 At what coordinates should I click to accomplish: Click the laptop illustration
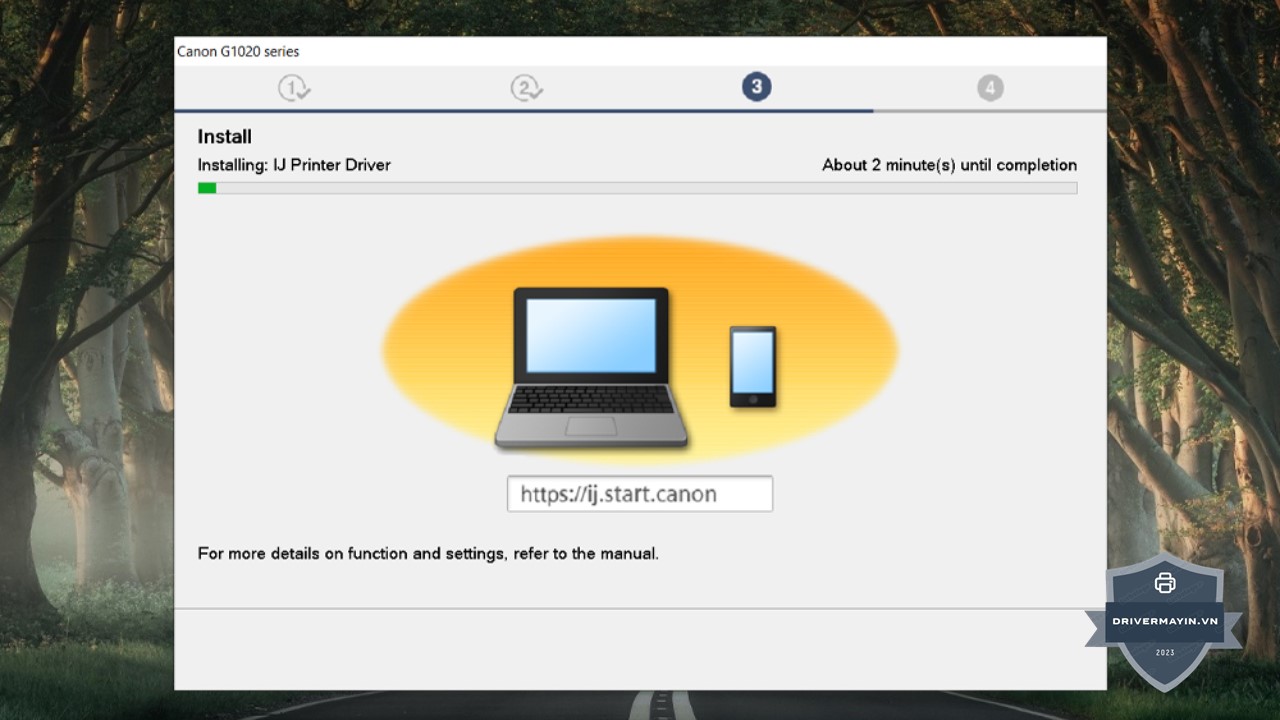590,366
